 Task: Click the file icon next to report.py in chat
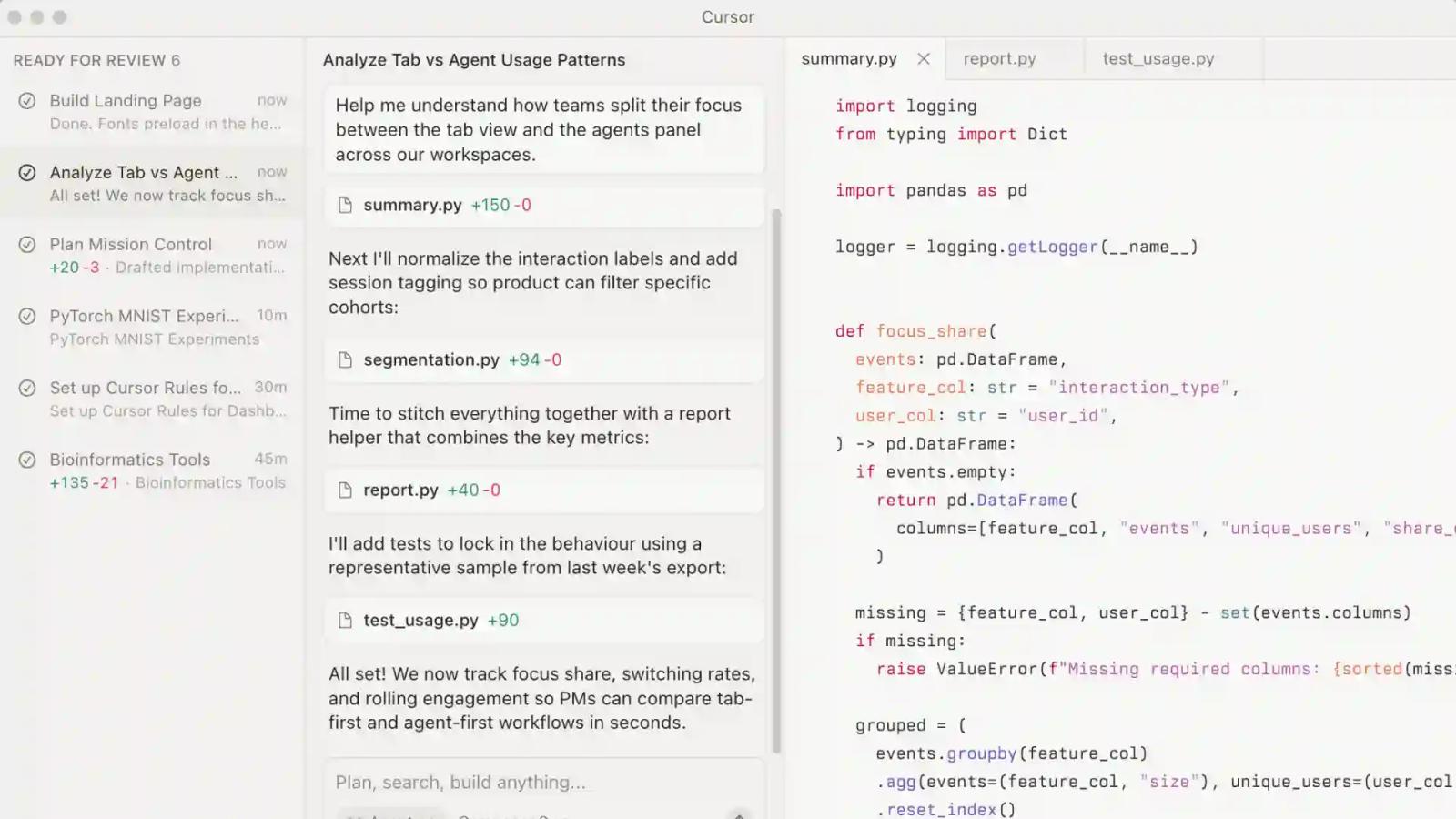345,490
